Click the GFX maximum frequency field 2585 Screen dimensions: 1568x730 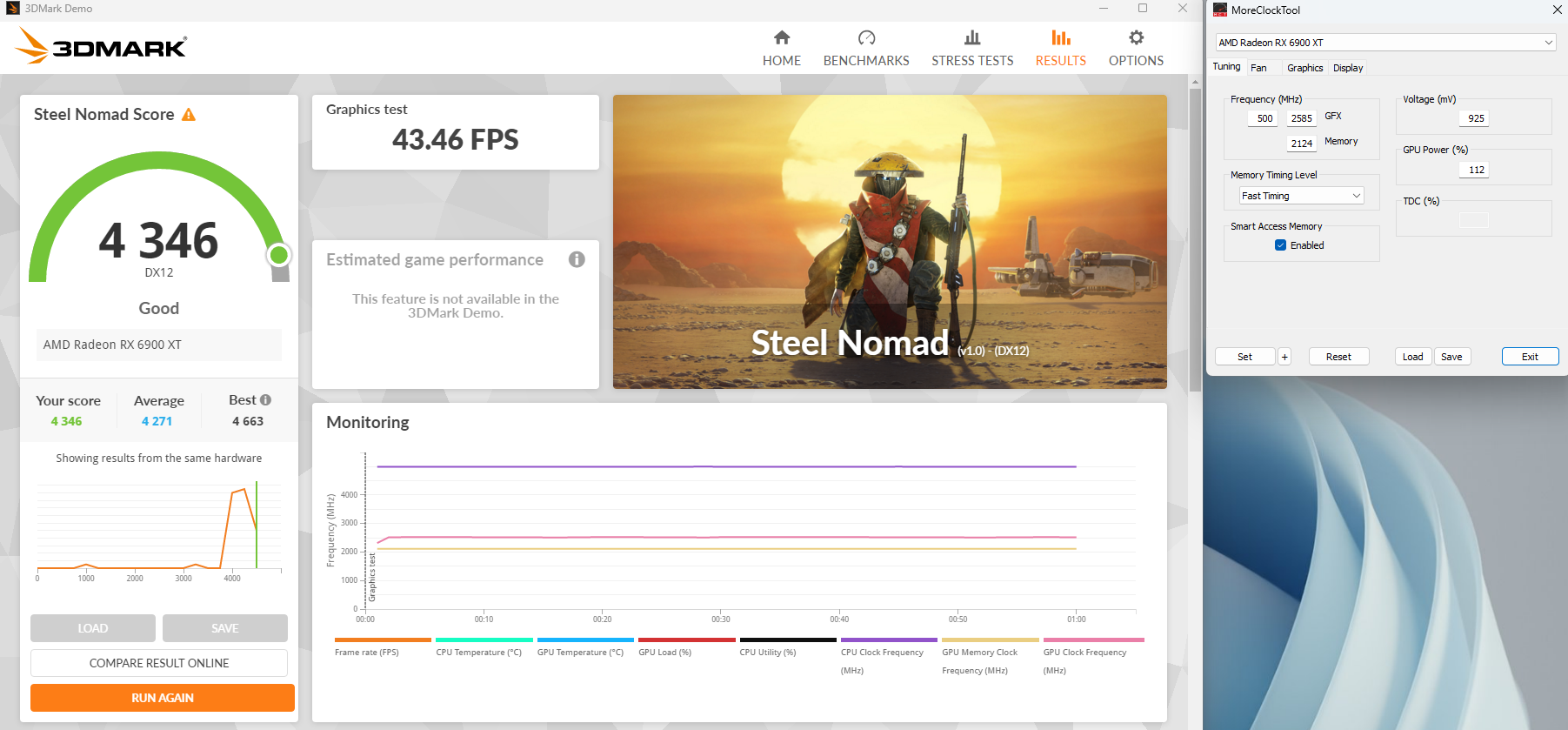(x=1301, y=118)
